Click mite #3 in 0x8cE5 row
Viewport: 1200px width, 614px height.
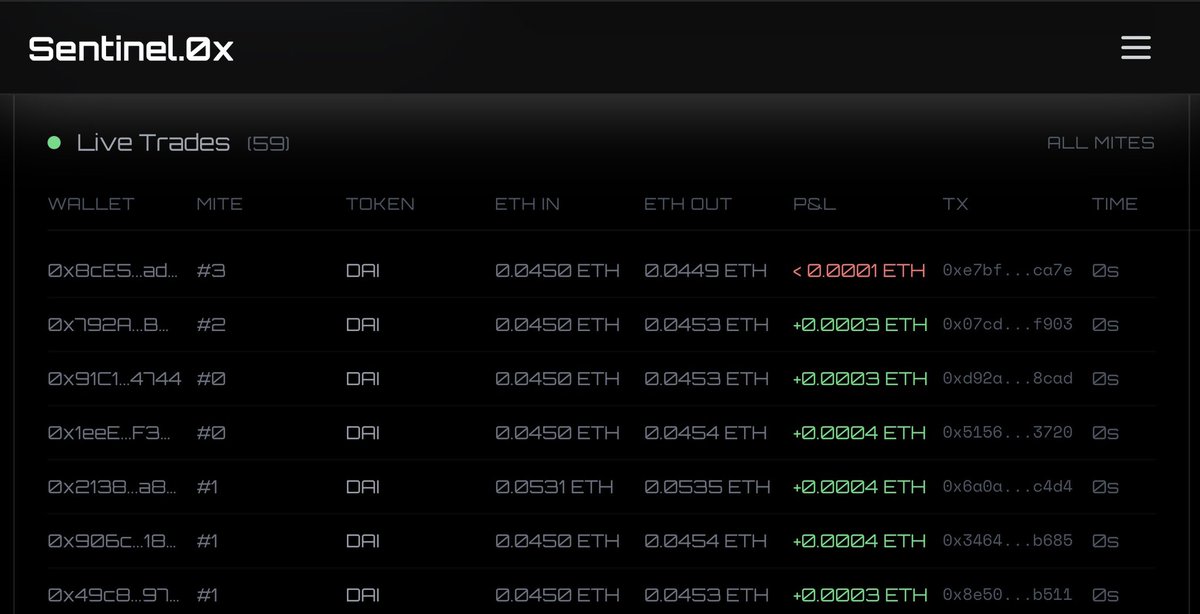click(x=211, y=271)
